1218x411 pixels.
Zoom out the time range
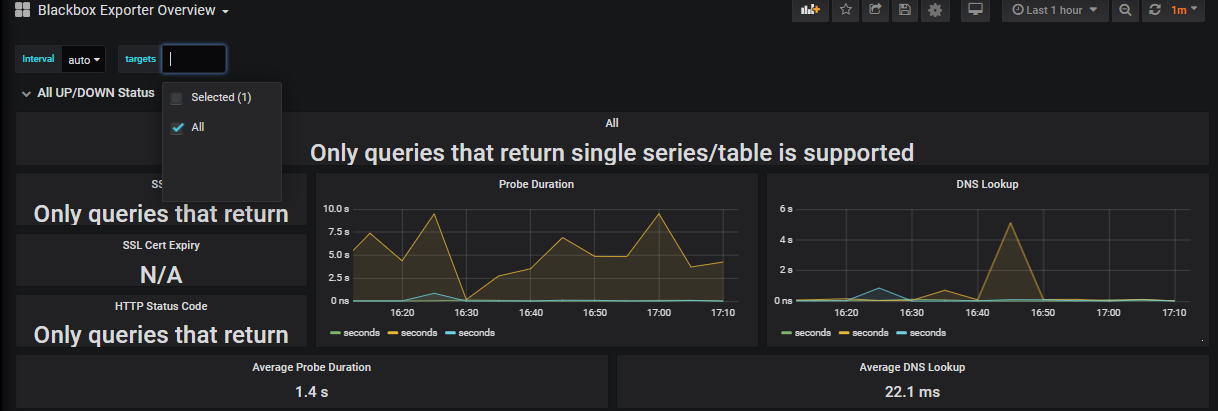1125,10
